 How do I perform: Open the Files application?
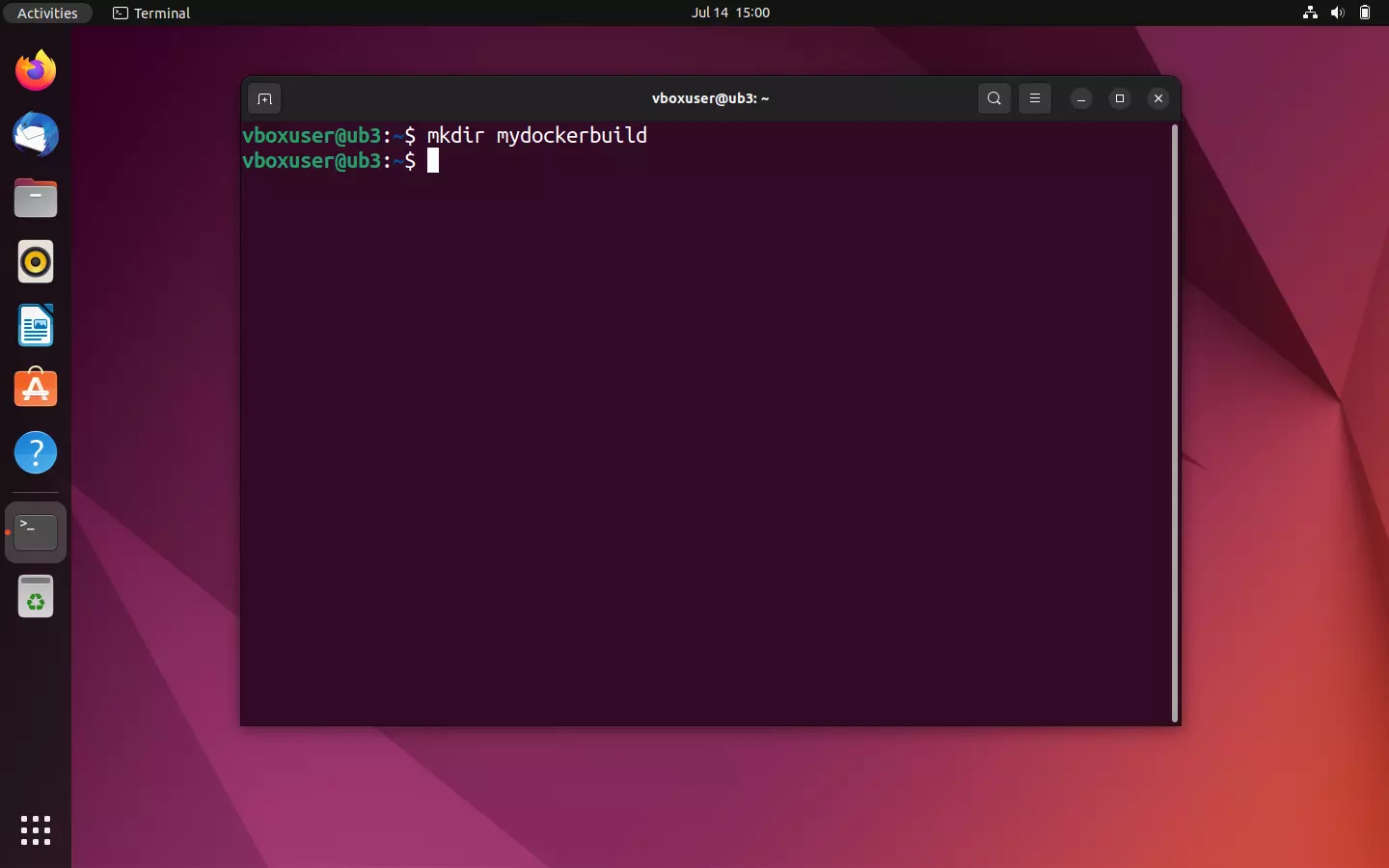pyautogui.click(x=35, y=198)
